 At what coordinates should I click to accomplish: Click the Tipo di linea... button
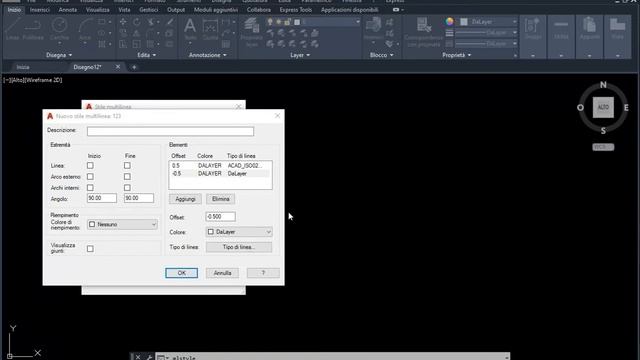tap(239, 247)
